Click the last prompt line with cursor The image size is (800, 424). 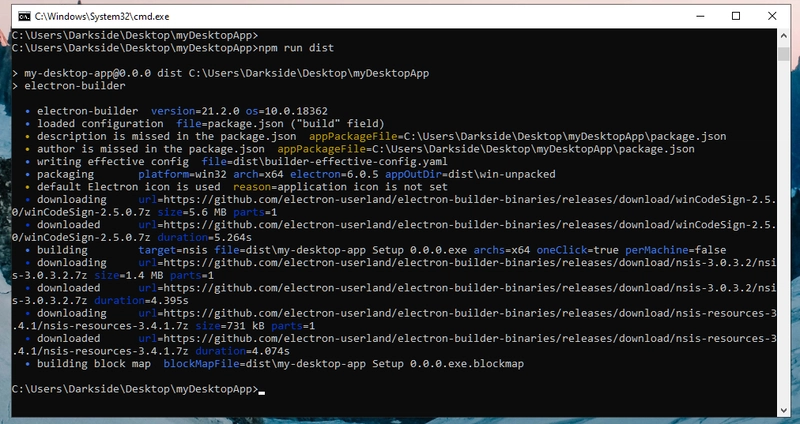coord(138,389)
